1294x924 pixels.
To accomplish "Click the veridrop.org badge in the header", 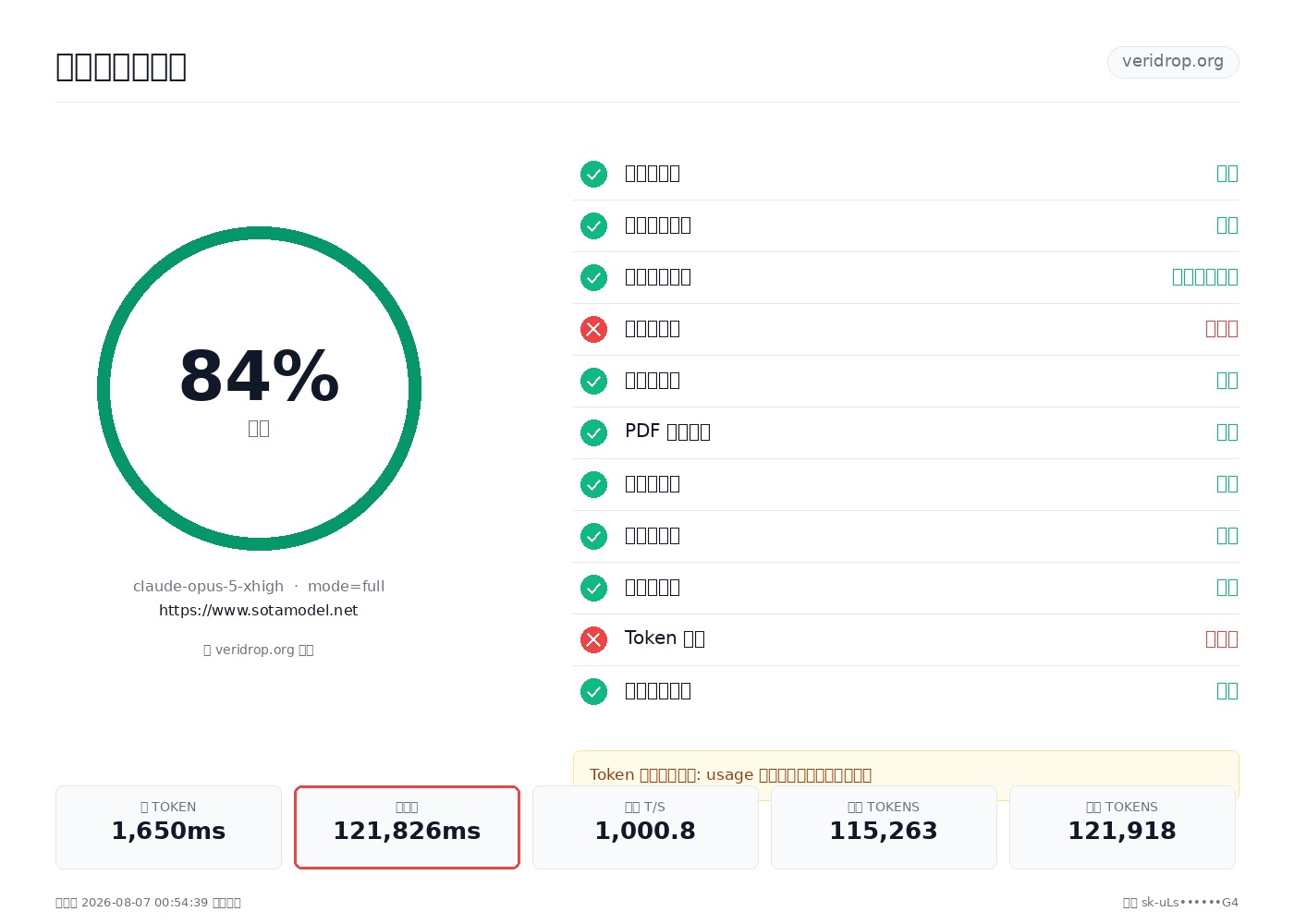I will click(1173, 62).
